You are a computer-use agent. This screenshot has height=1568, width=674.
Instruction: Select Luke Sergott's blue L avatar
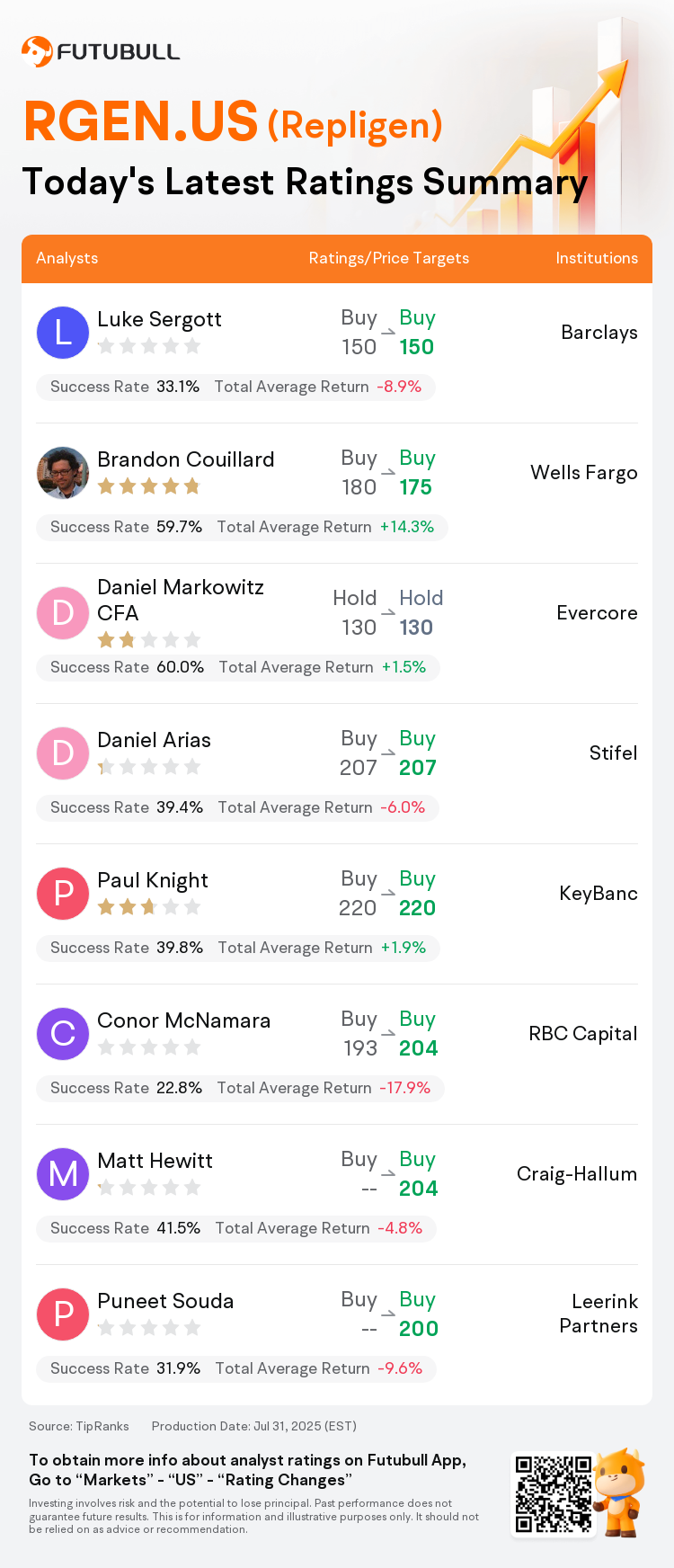coord(63,332)
